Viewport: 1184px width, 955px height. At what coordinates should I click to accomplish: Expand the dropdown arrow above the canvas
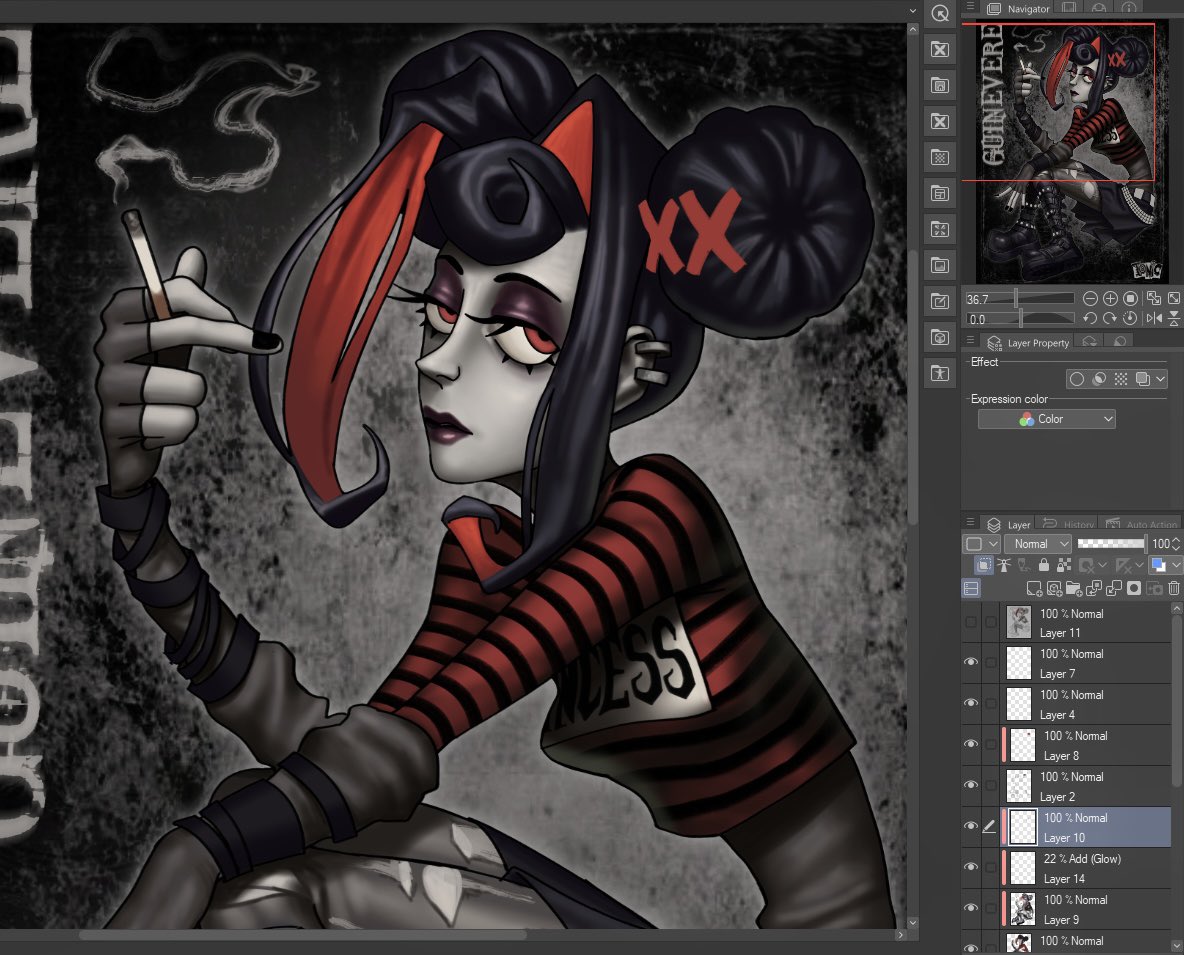point(912,11)
